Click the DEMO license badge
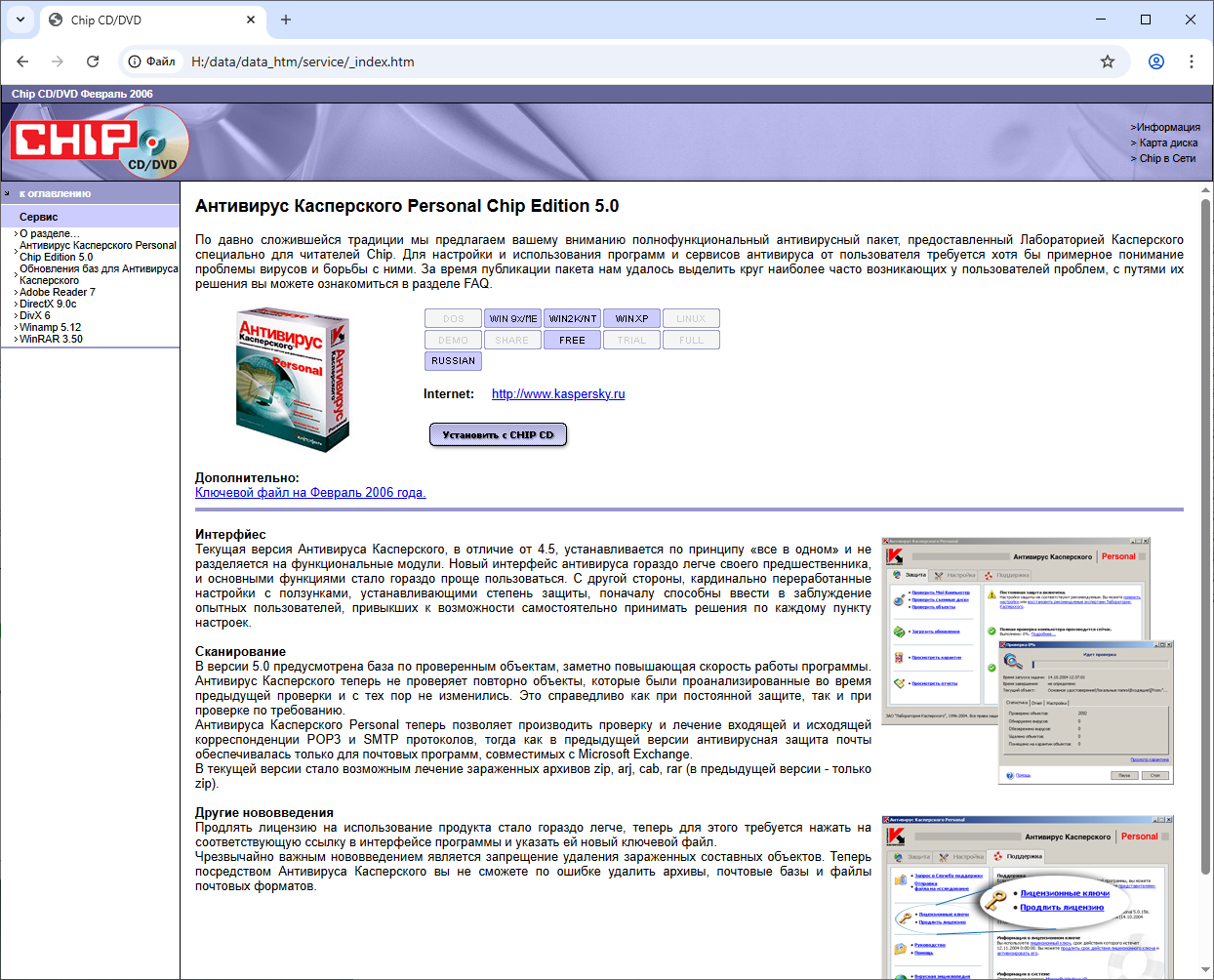The width and height of the screenshot is (1214, 980). pos(454,340)
